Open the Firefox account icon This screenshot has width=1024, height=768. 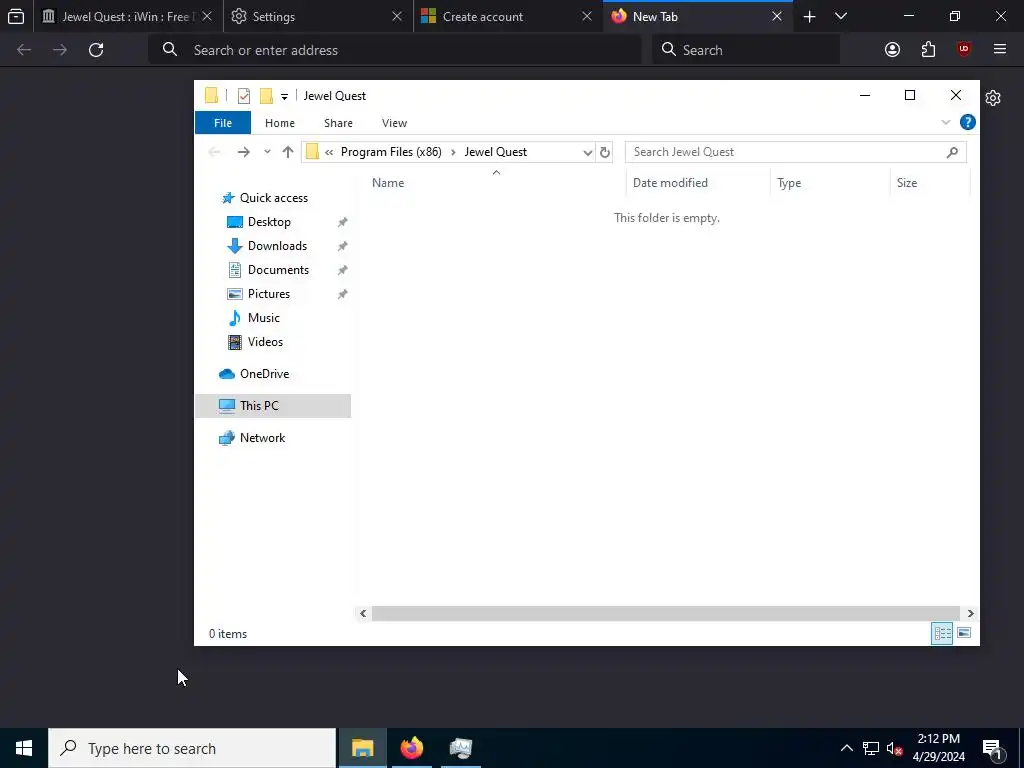pos(892,50)
